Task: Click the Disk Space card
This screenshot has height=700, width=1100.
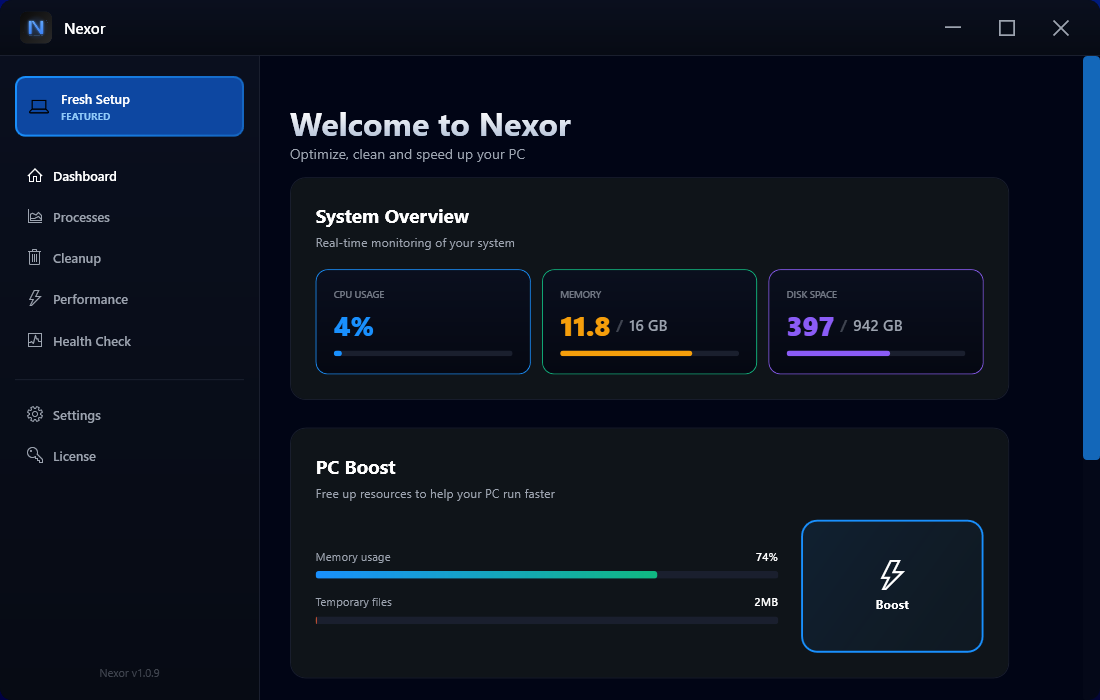Action: click(876, 321)
